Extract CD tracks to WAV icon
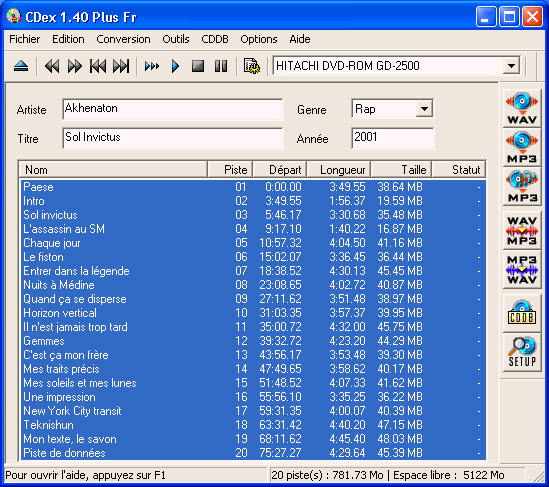 pos(522,109)
